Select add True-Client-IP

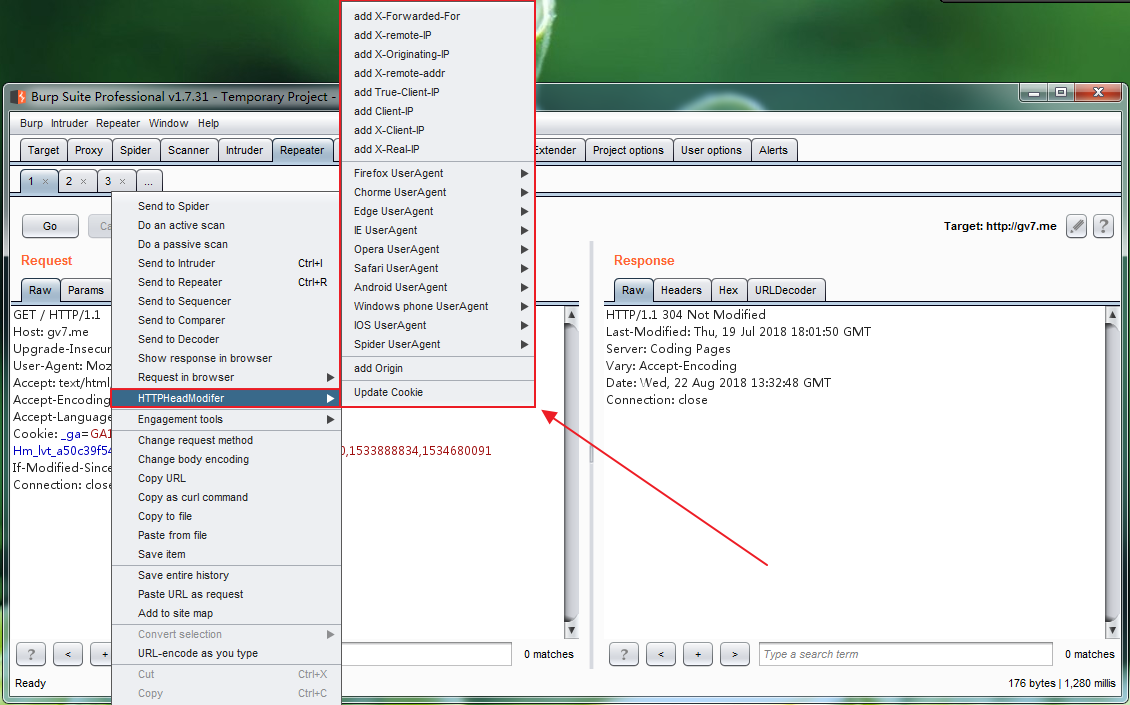(438, 92)
